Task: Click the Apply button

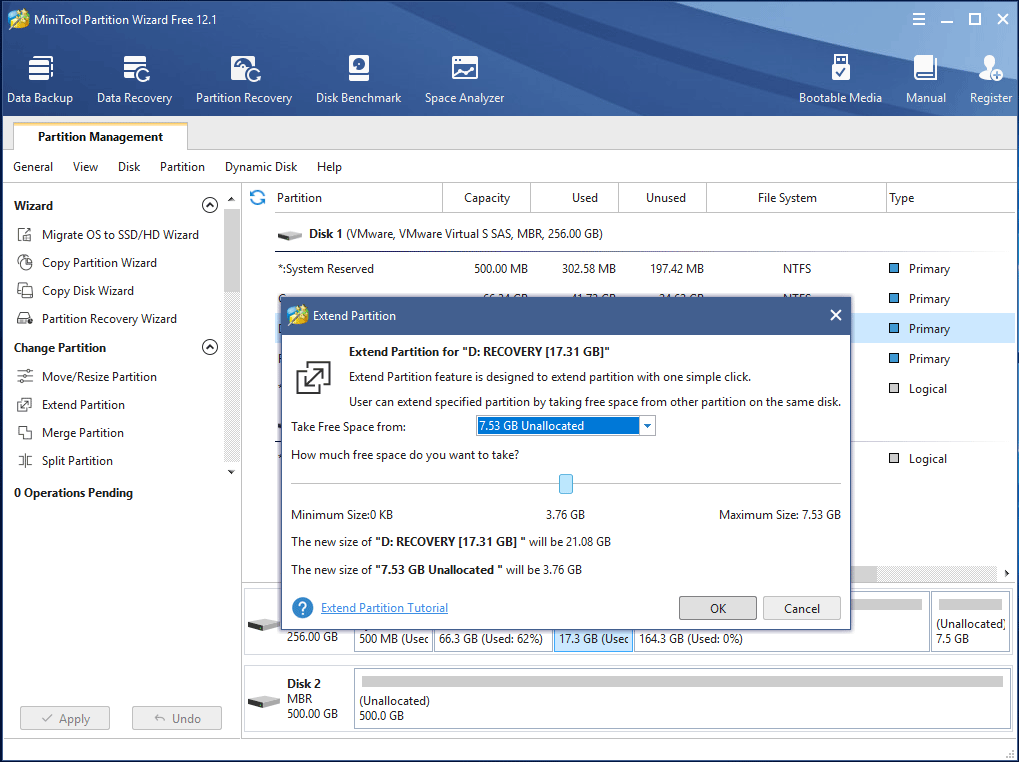Action: [x=65, y=718]
